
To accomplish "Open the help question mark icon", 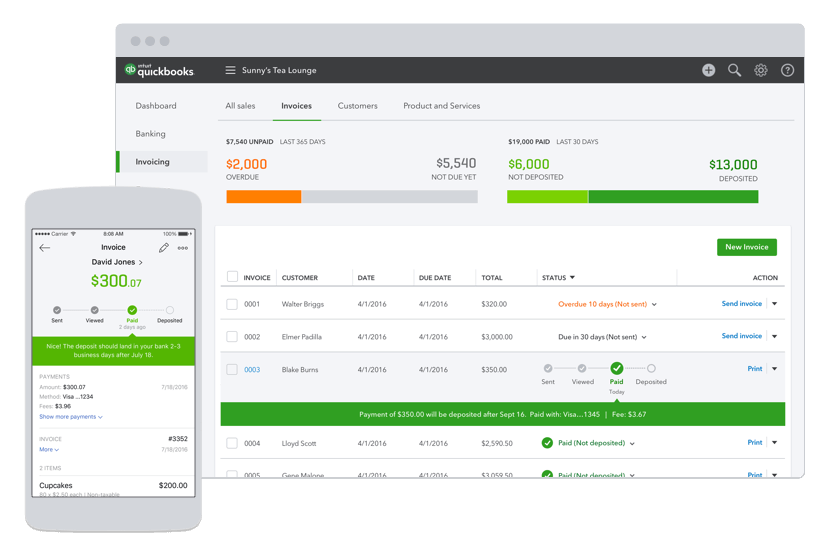I will 787,70.
